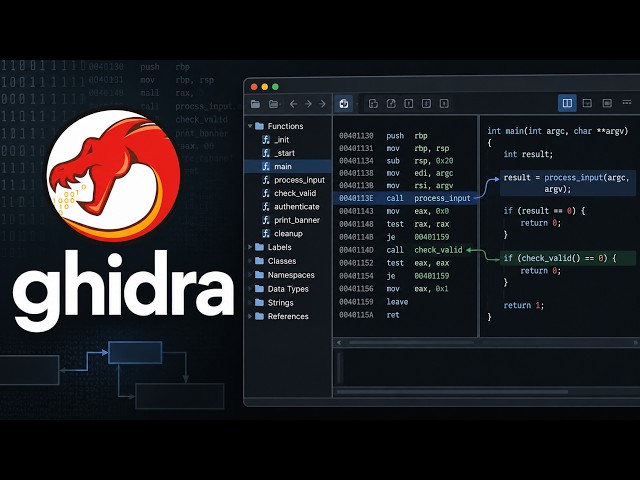The image size is (640, 480).
Task: Click function icon beside check_valid
Action: tap(266, 193)
